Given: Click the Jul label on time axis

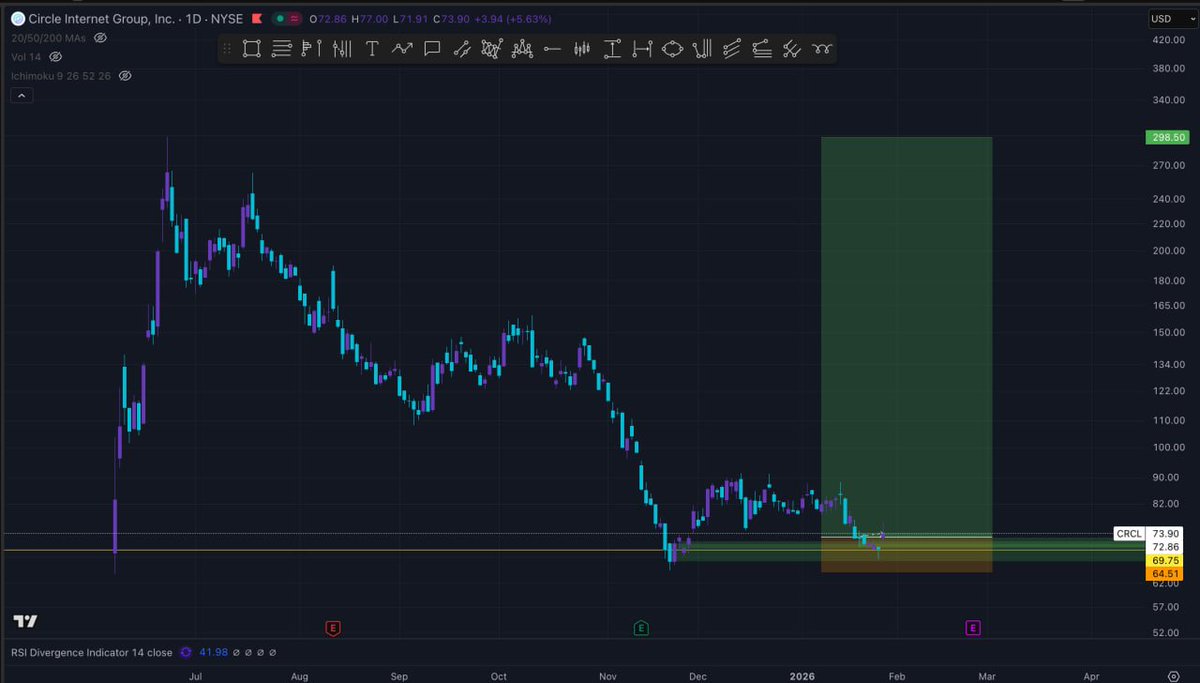Looking at the screenshot, I should tap(195, 676).
